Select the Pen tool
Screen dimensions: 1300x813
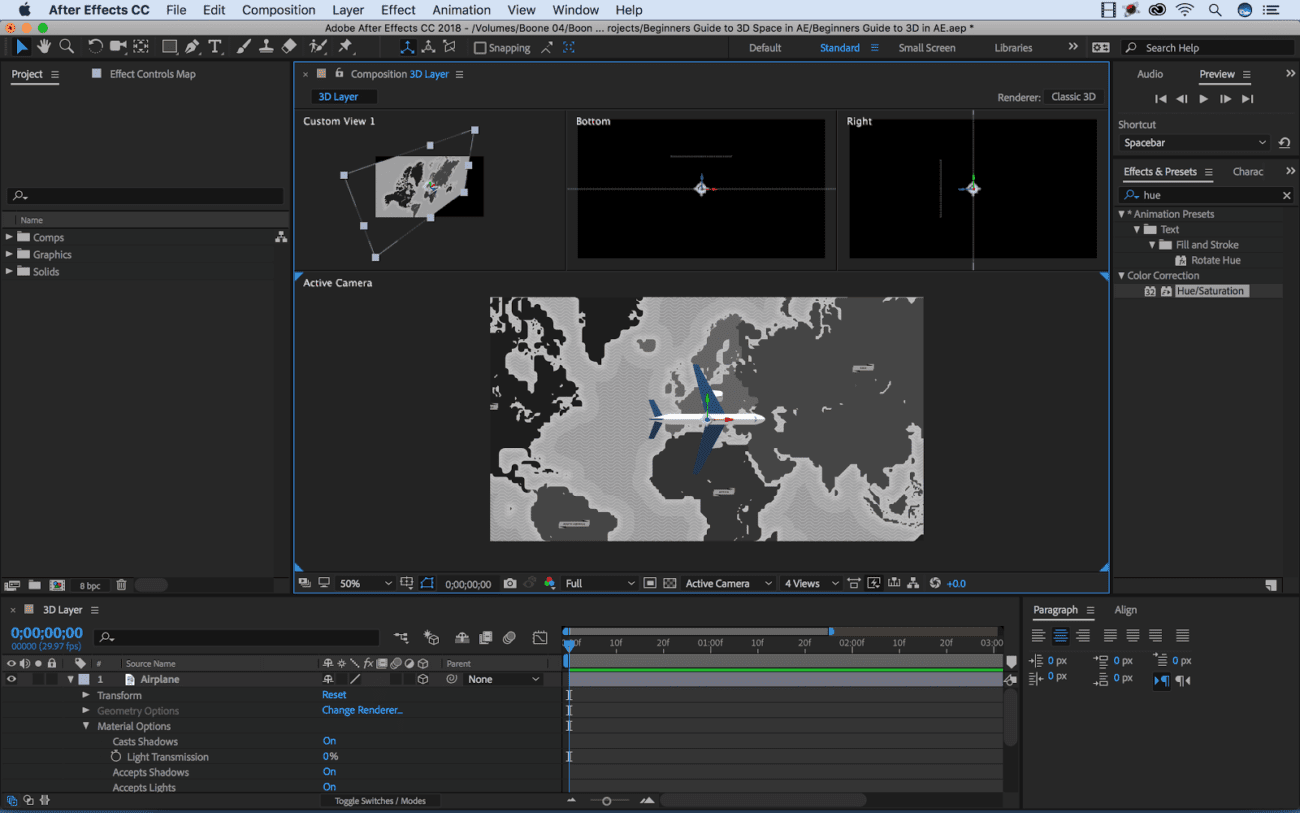(193, 46)
